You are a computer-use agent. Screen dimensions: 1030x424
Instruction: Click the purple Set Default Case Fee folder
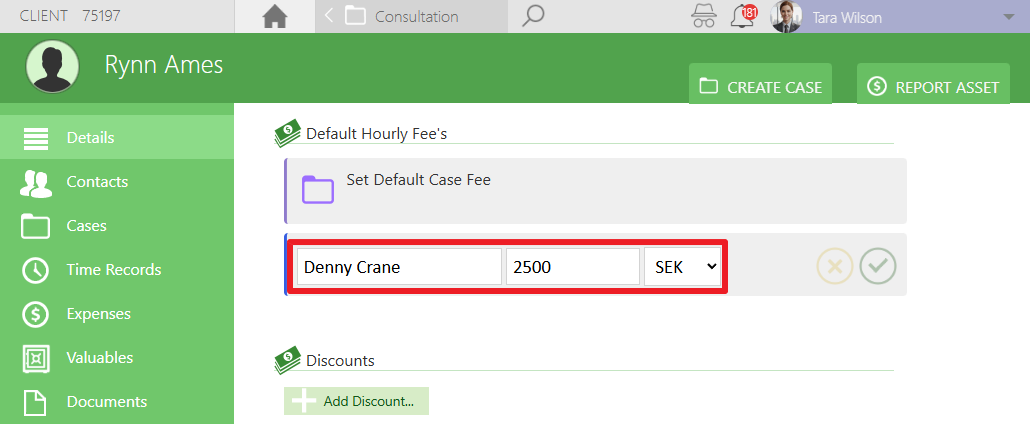318,189
